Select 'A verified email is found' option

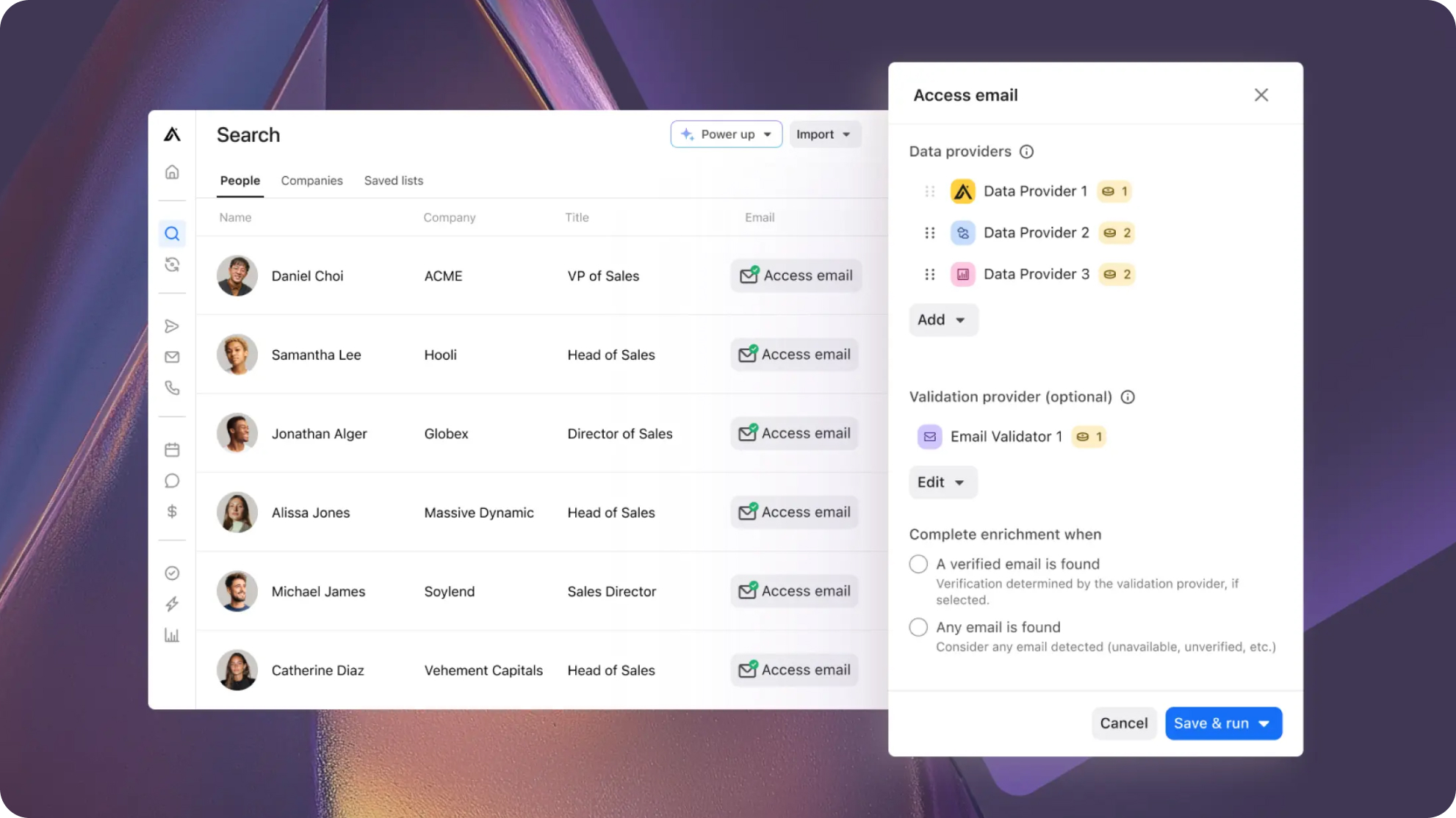click(918, 564)
